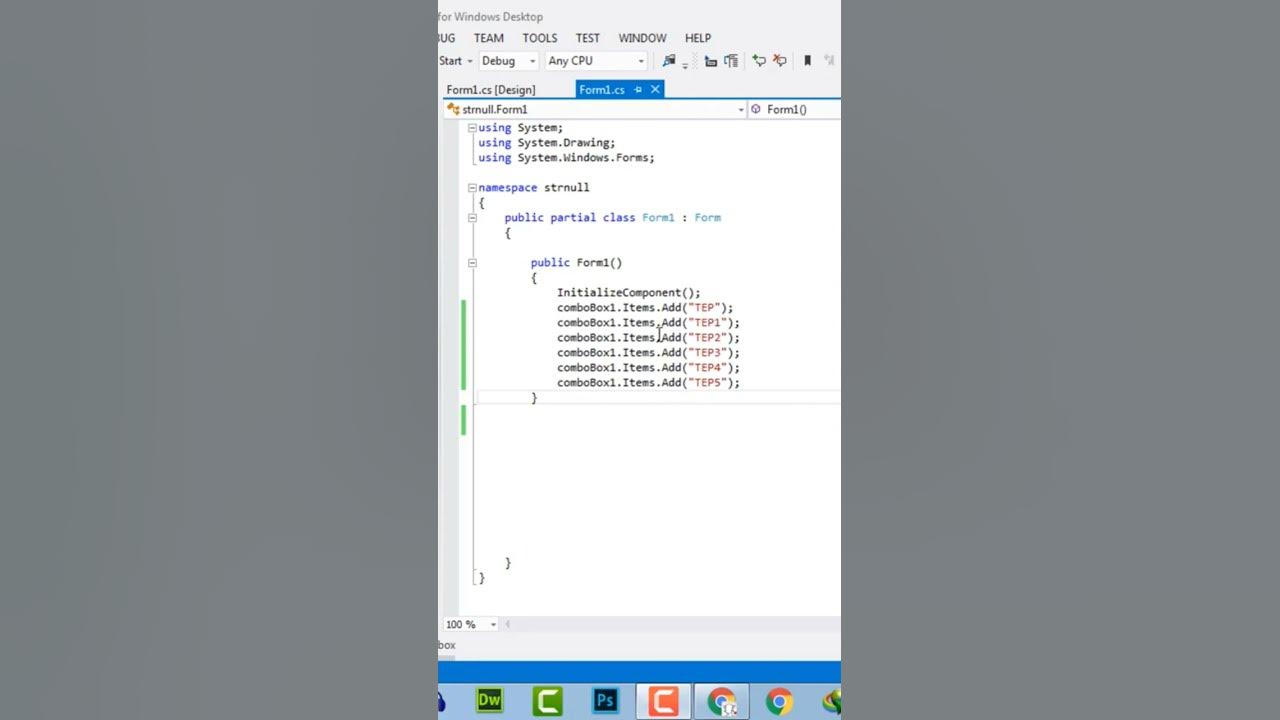This screenshot has width=1280, height=720.
Task: Close the Form1.cs tab
Action: [x=655, y=89]
